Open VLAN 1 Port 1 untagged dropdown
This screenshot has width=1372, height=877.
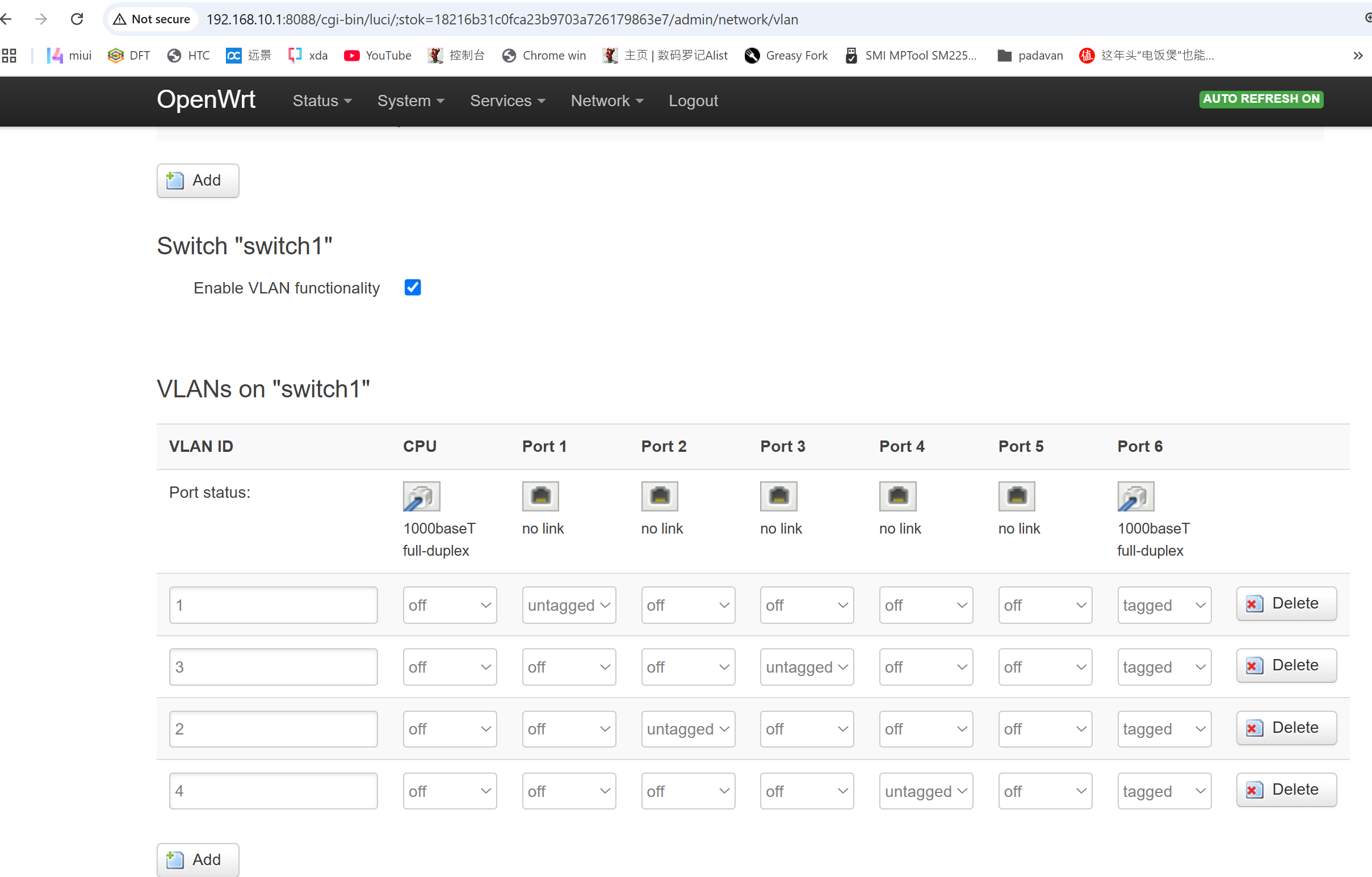click(569, 605)
